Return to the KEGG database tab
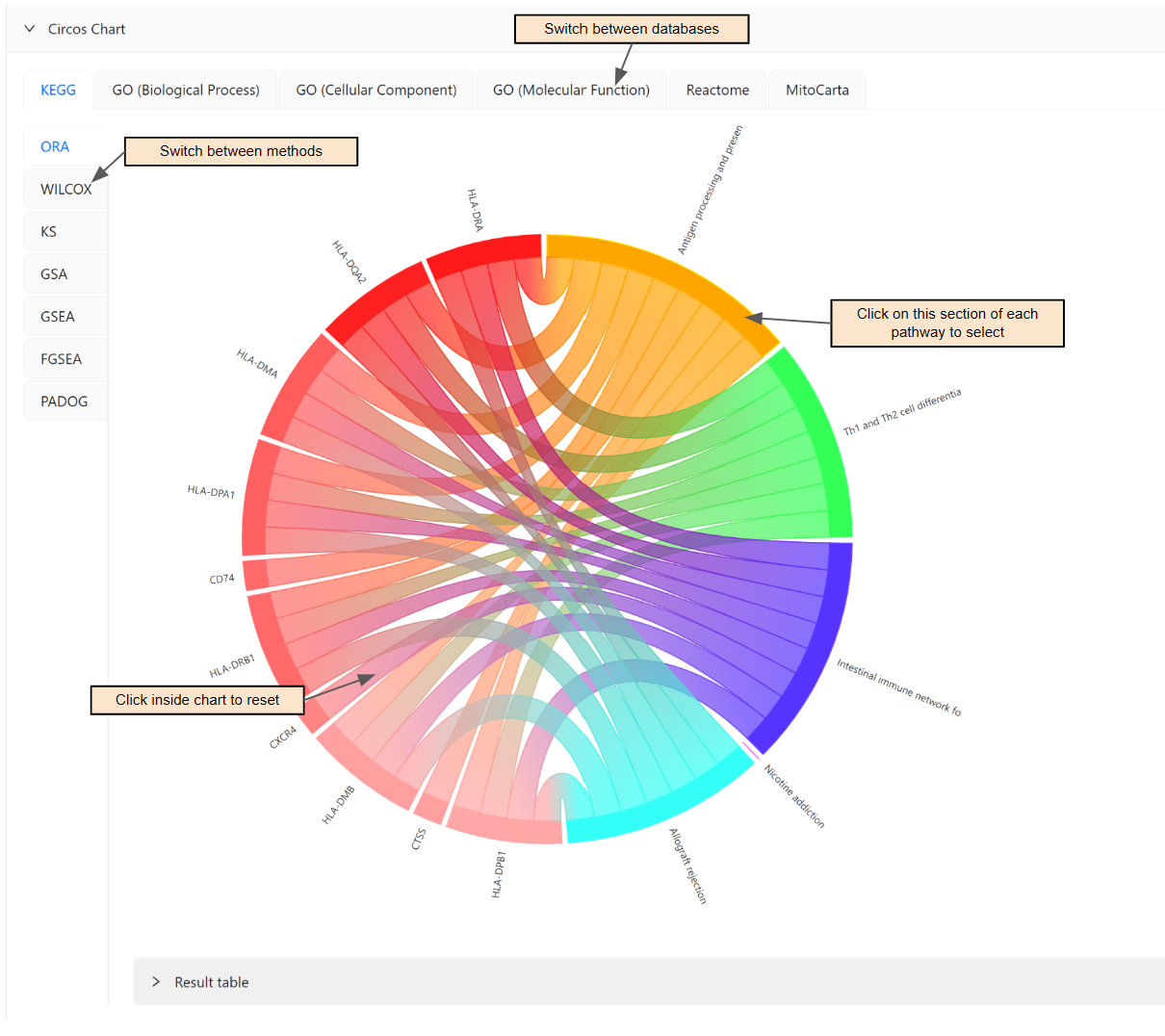1165x1036 pixels. (58, 89)
